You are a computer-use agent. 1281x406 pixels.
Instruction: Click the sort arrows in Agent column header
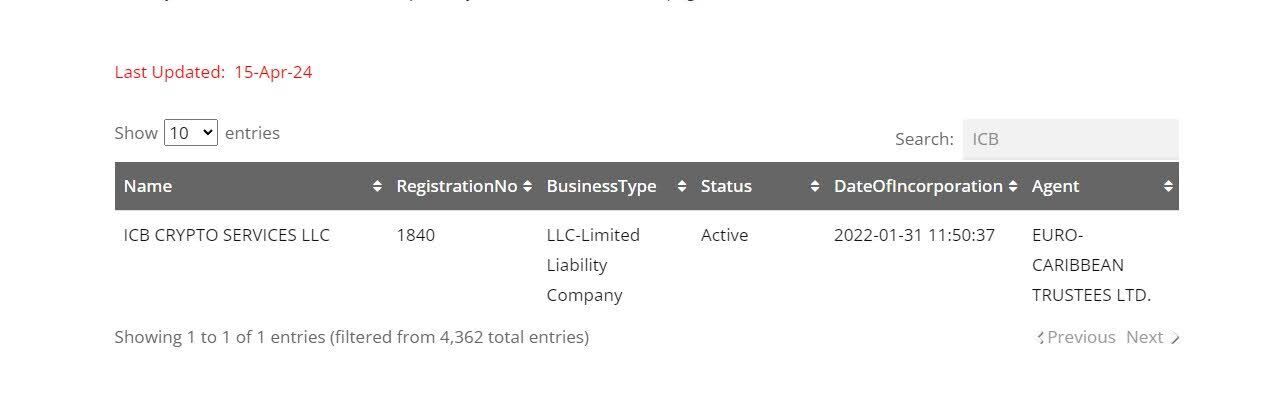pos(1168,186)
